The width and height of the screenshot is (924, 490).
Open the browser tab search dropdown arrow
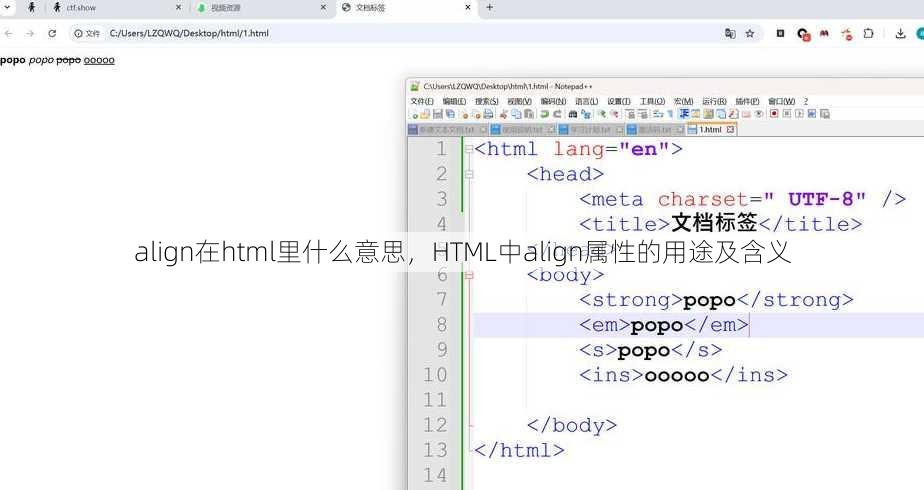pyautogui.click(x=7, y=8)
